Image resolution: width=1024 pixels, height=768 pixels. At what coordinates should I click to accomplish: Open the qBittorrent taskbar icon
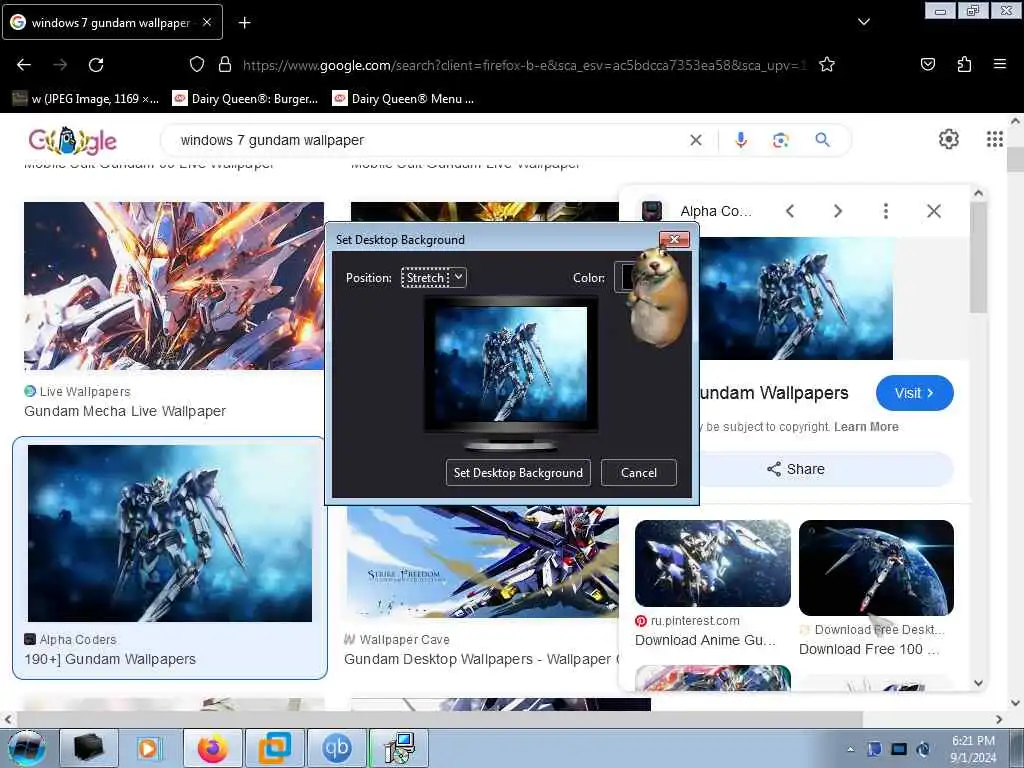(336, 748)
